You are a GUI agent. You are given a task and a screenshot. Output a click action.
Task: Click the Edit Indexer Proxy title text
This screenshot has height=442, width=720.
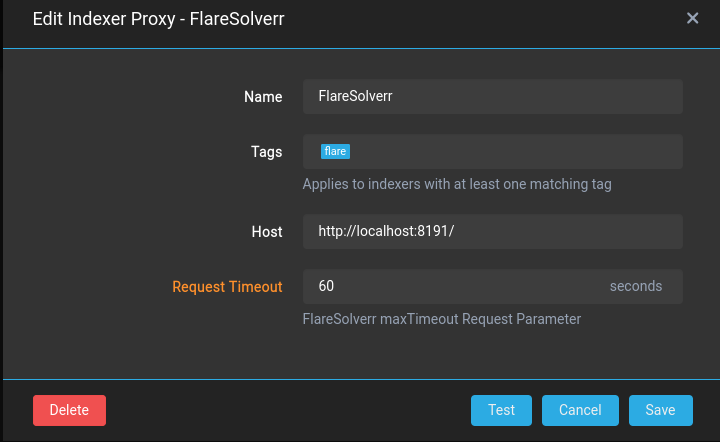158,19
